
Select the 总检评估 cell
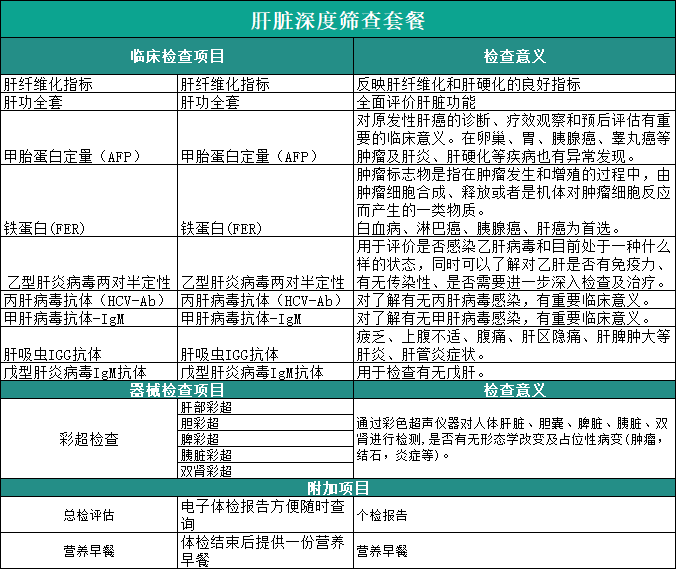coord(89,515)
